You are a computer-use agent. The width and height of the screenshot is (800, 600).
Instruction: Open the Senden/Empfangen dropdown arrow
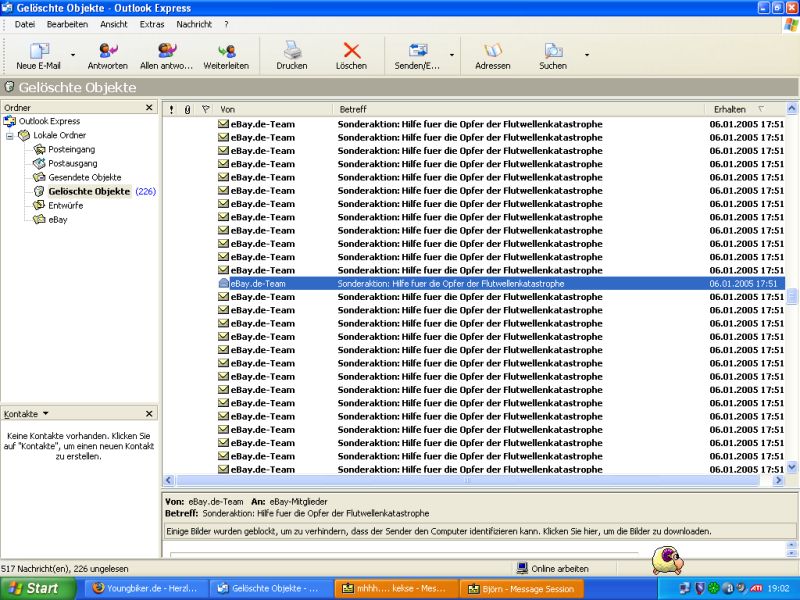tap(452, 55)
